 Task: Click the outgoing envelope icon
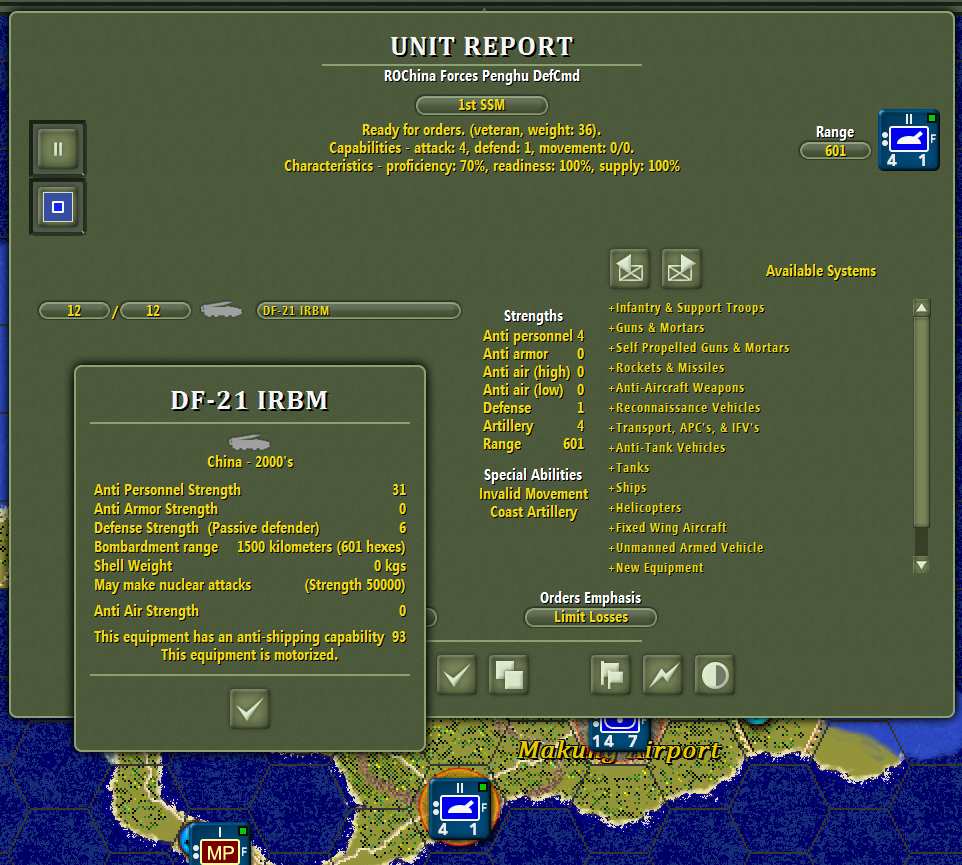click(x=681, y=269)
